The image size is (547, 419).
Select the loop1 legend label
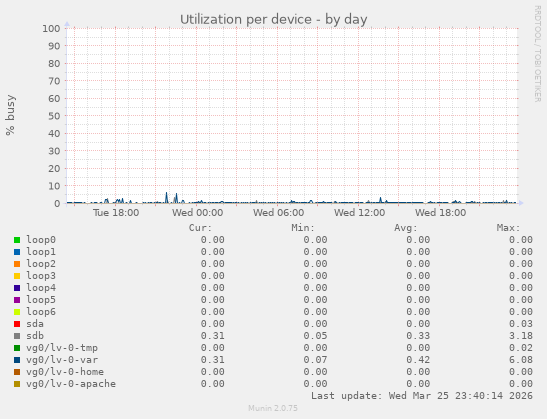click(x=41, y=252)
